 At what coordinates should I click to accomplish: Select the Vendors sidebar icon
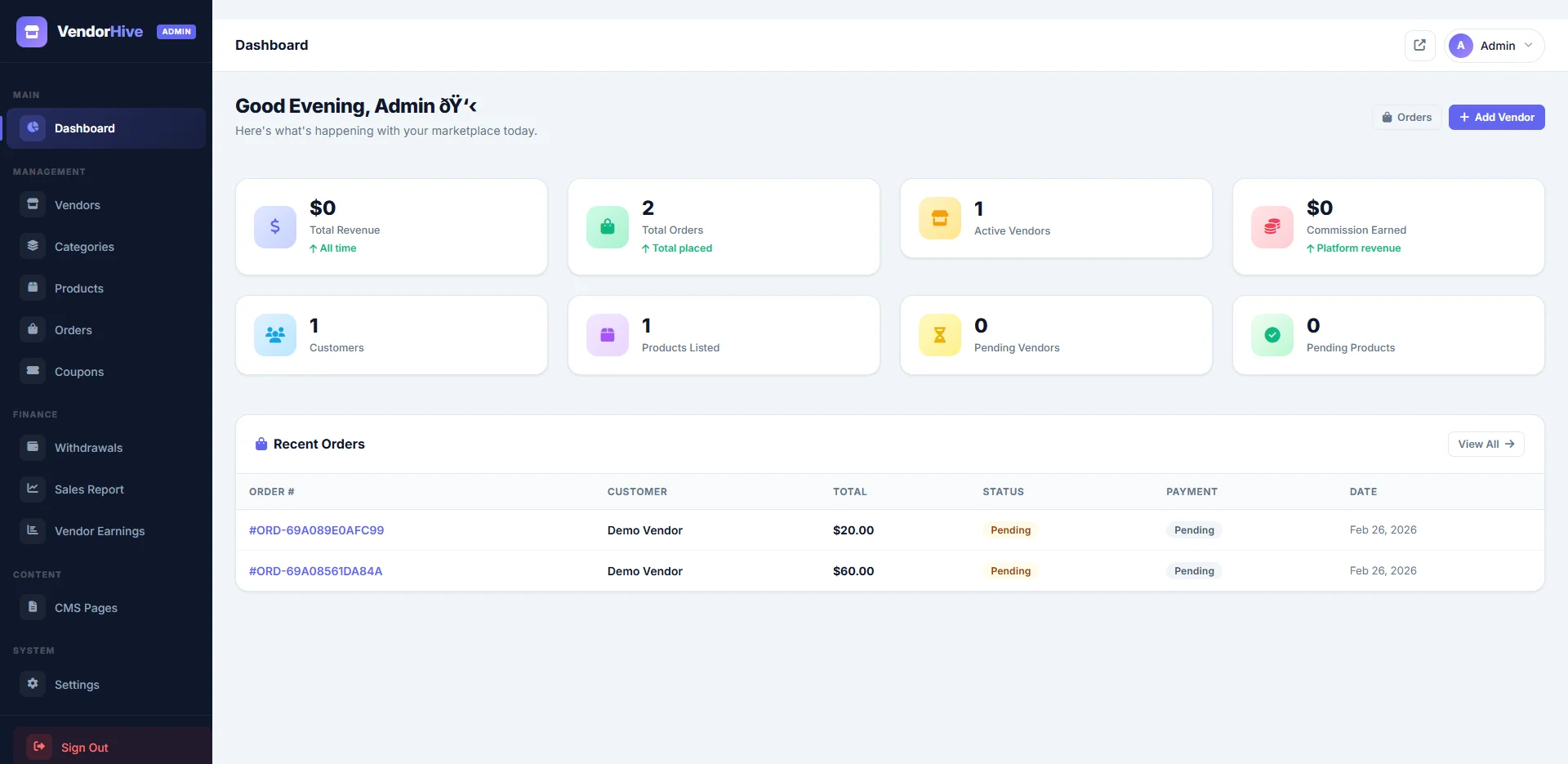pos(32,204)
